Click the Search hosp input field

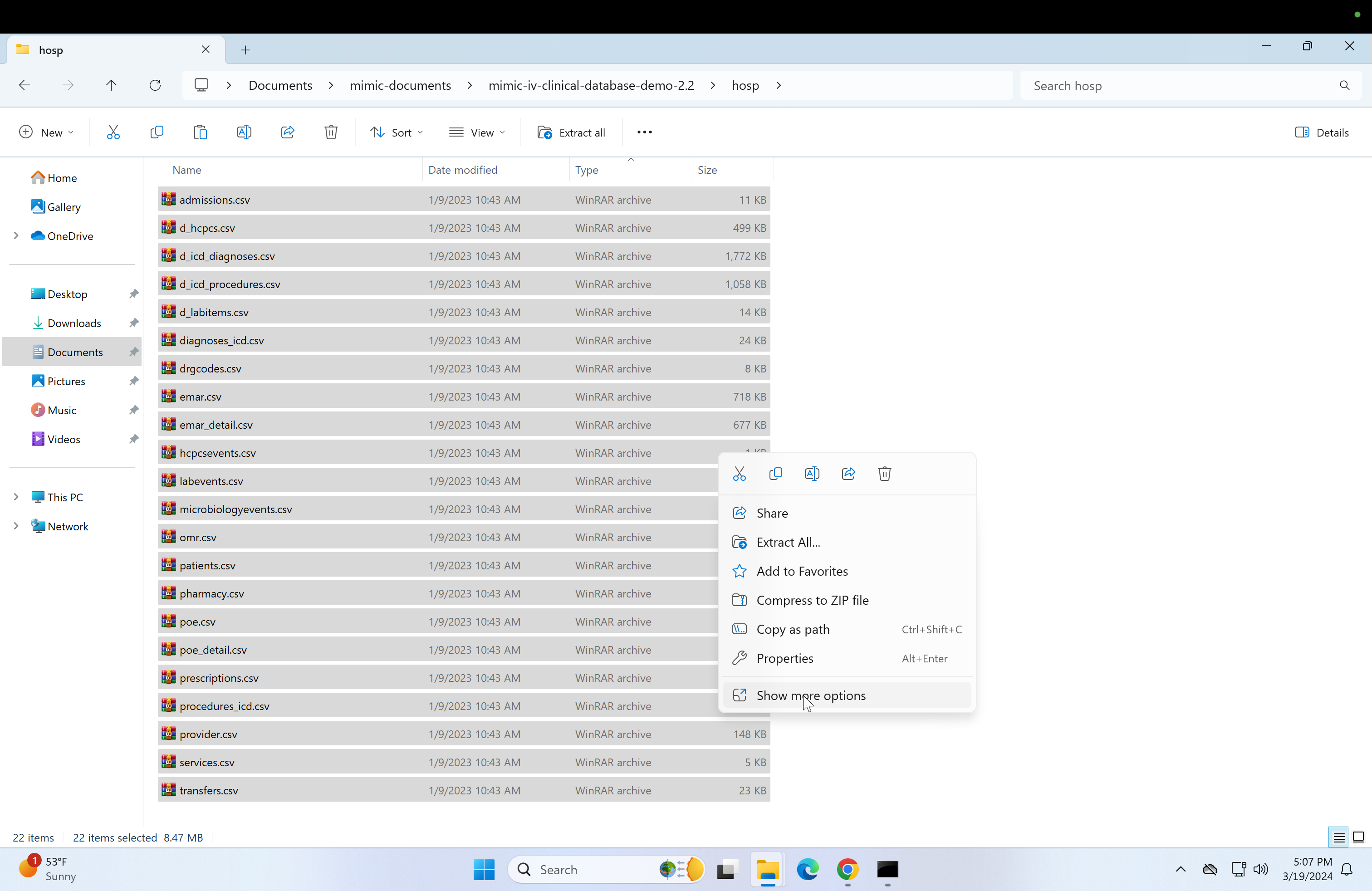[1182, 85]
